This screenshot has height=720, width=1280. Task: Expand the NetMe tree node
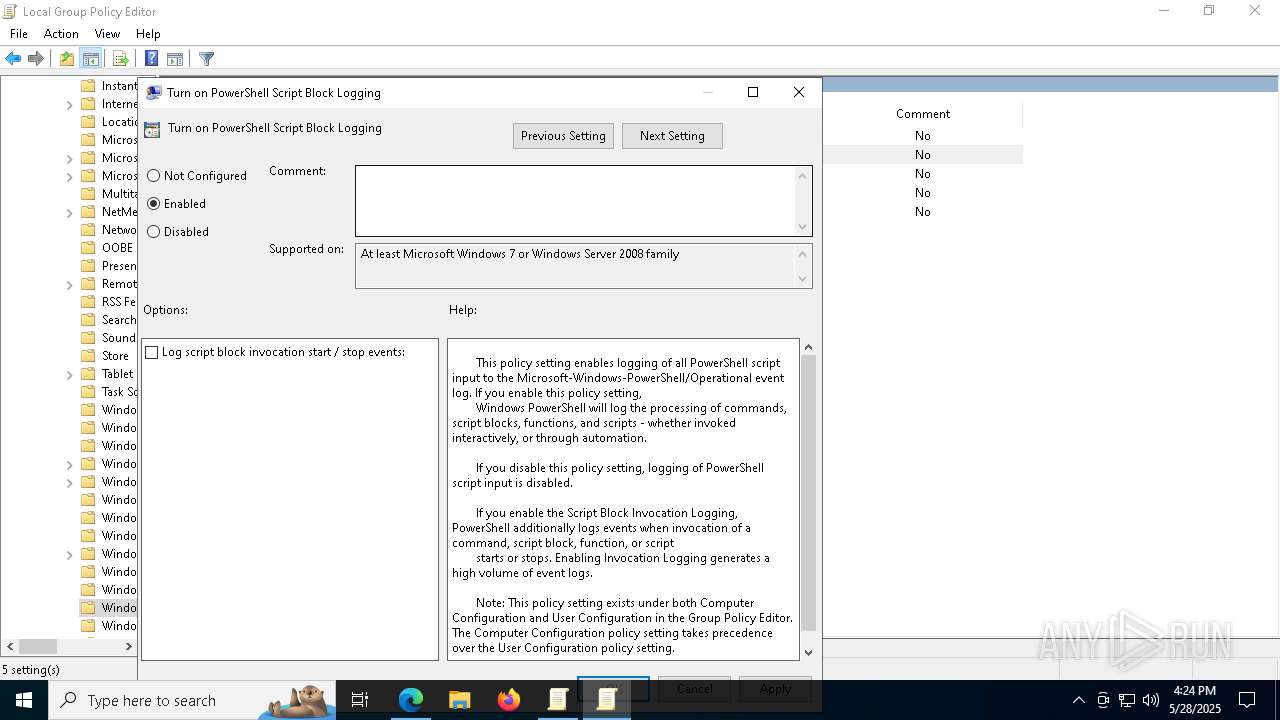click(70, 213)
